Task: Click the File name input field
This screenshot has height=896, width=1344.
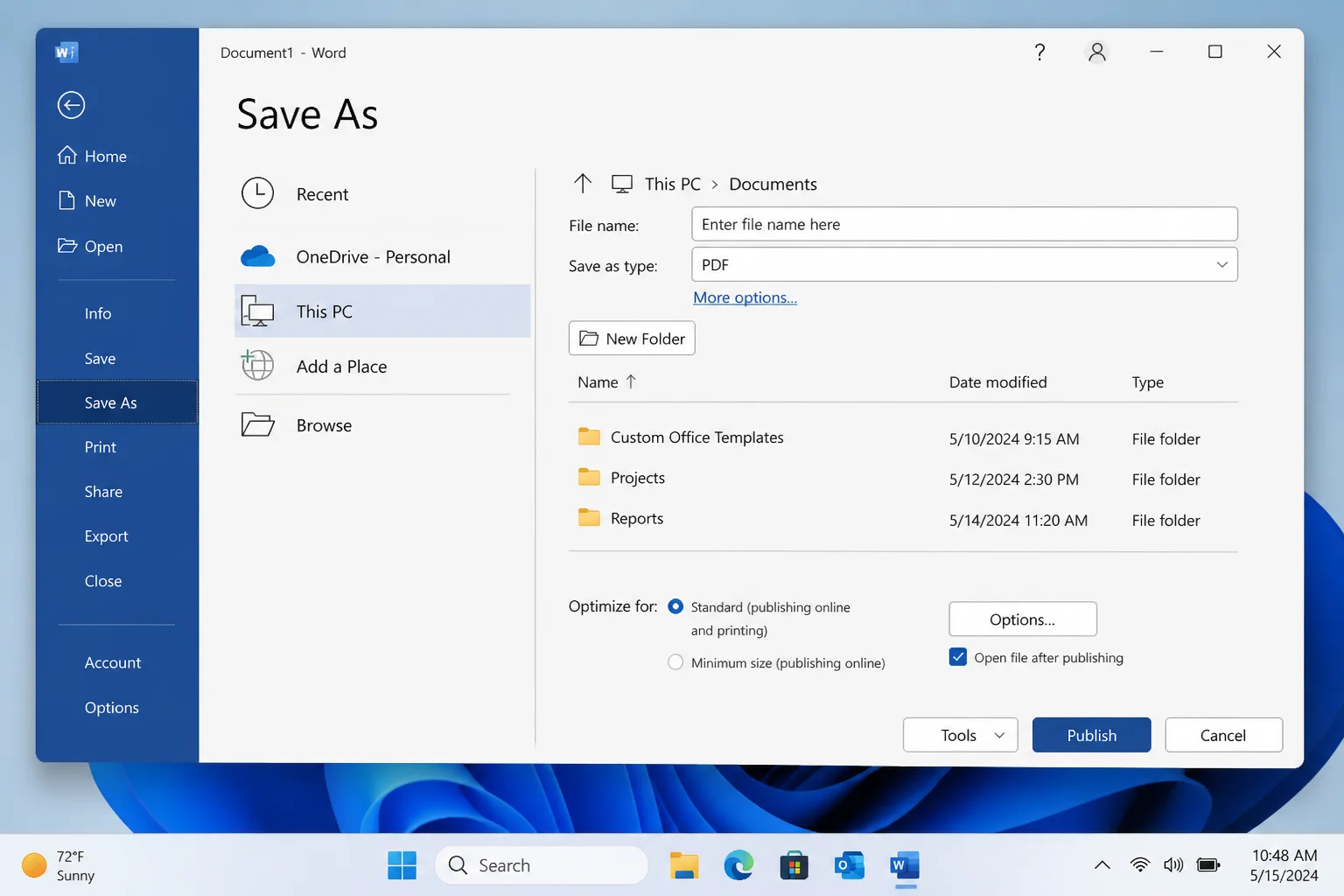Action: (964, 224)
